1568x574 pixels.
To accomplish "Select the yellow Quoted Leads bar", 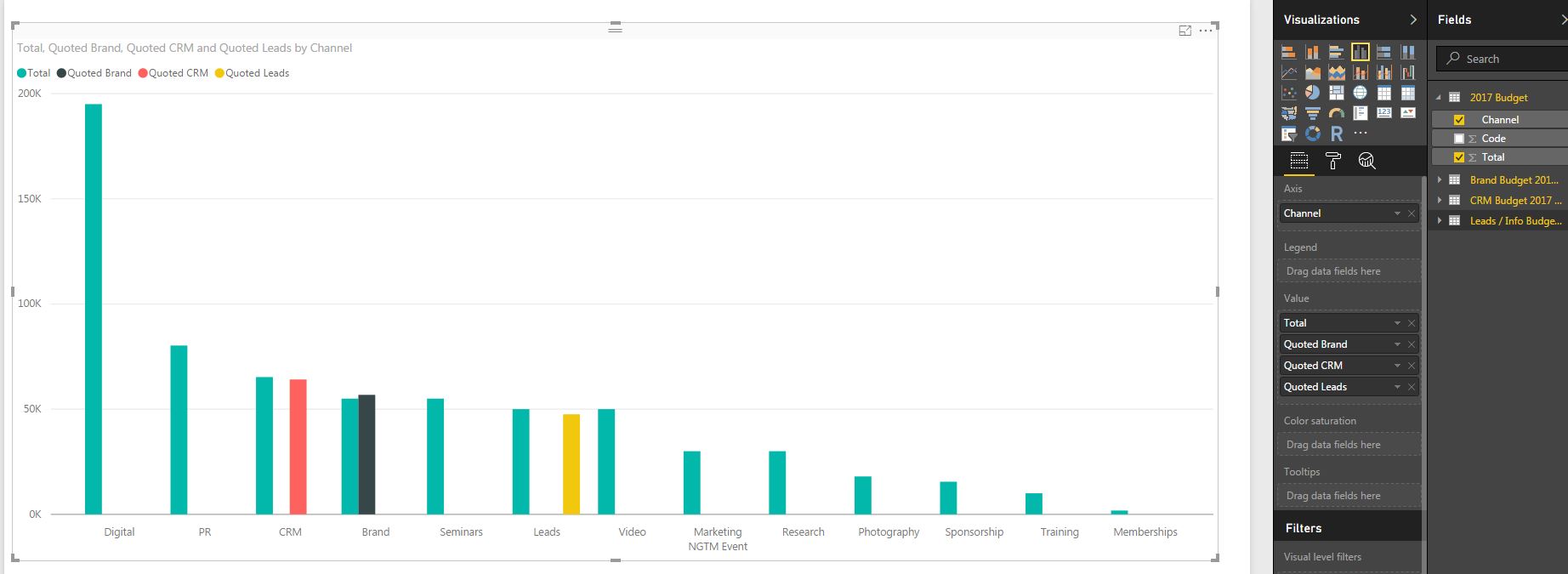I will pos(571,464).
